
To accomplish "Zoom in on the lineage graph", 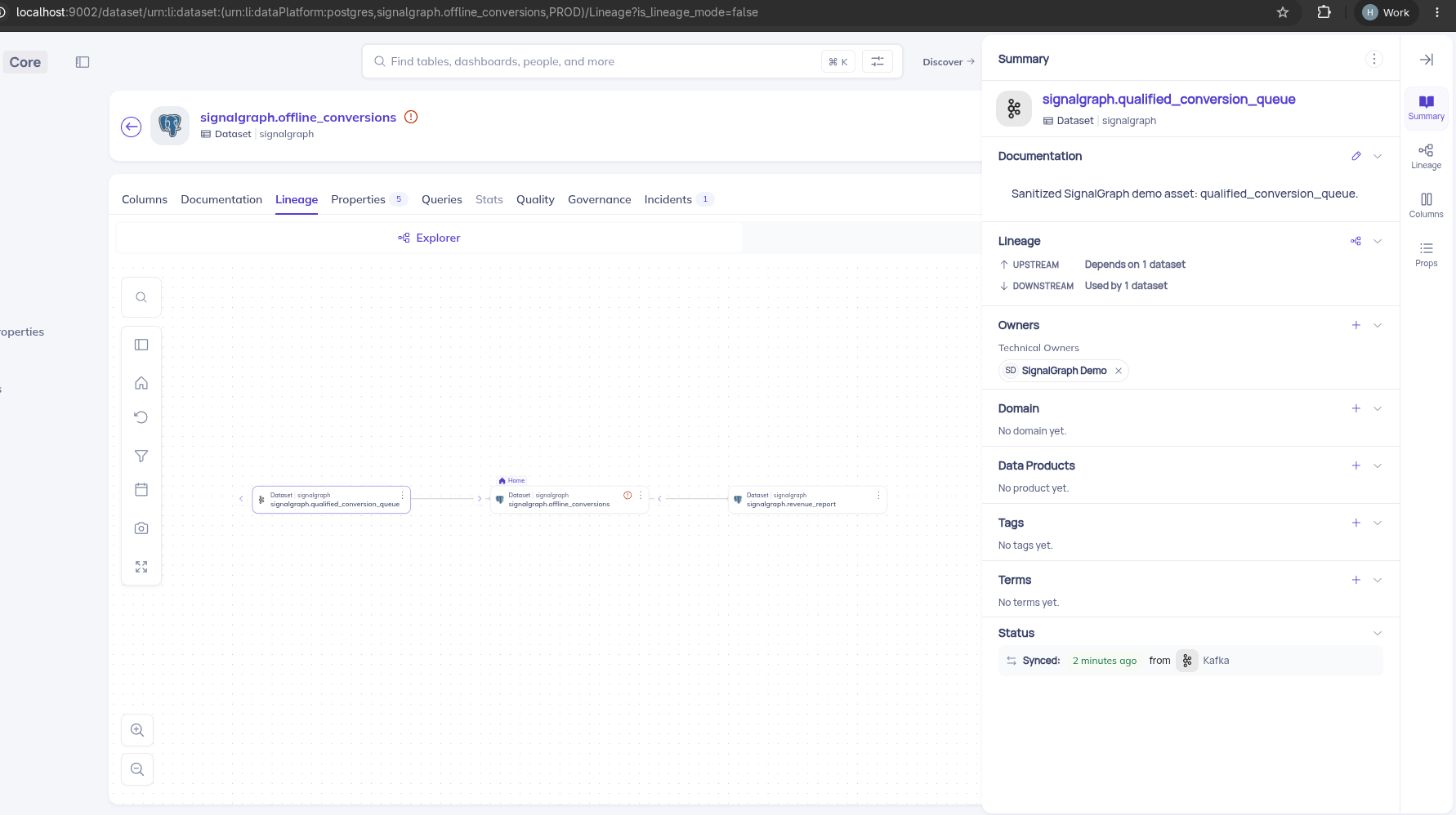I will 137,730.
